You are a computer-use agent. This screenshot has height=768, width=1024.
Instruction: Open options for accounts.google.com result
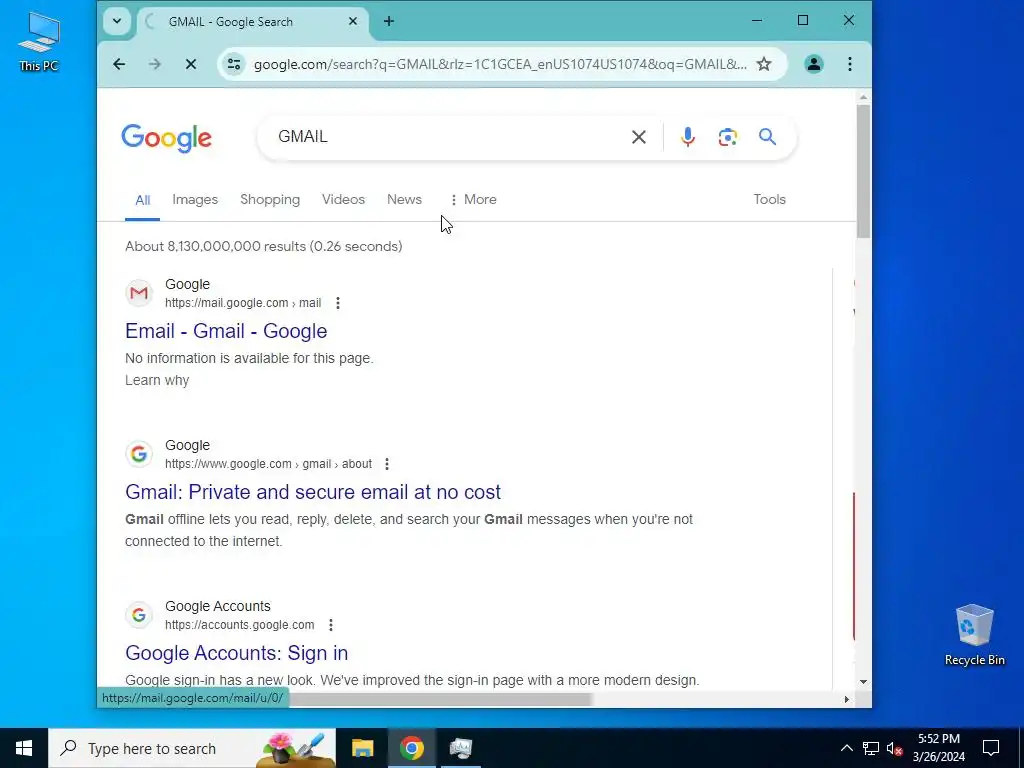click(x=331, y=625)
